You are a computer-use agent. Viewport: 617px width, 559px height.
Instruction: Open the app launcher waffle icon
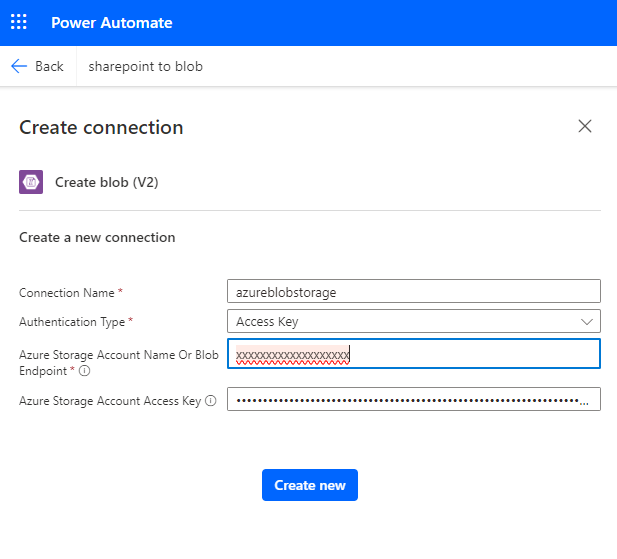click(x=18, y=22)
